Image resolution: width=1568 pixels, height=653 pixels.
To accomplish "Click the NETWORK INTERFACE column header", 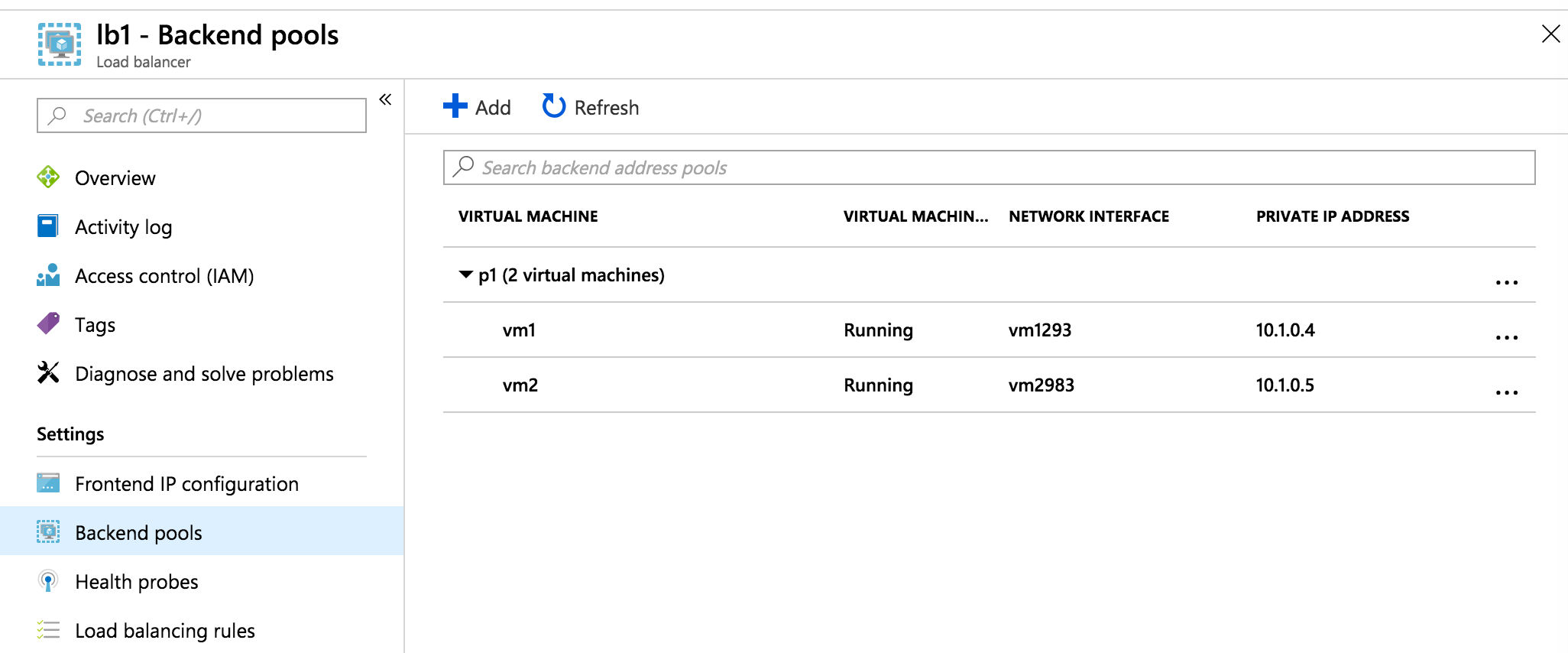I will (x=1089, y=216).
